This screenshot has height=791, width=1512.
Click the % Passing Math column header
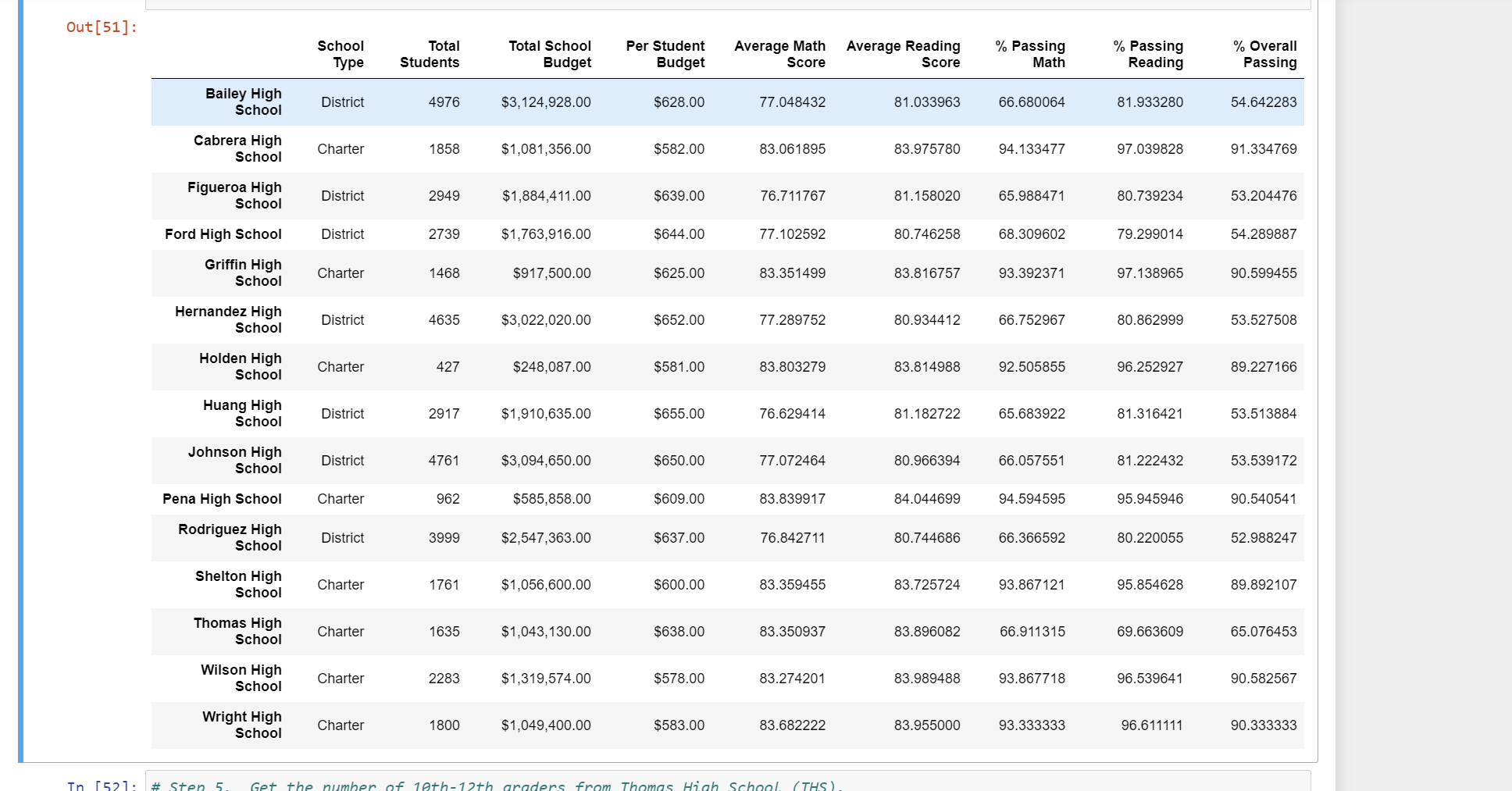(x=1030, y=54)
